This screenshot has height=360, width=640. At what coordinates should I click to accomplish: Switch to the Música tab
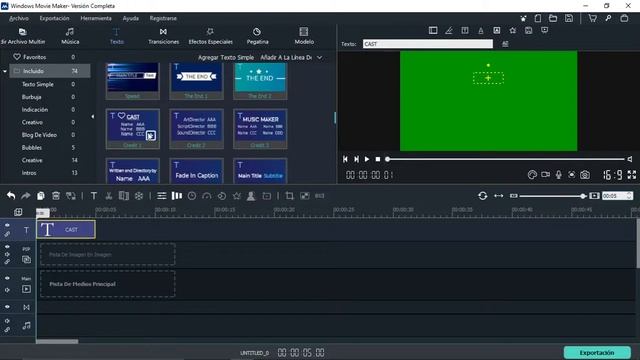pyautogui.click(x=70, y=36)
